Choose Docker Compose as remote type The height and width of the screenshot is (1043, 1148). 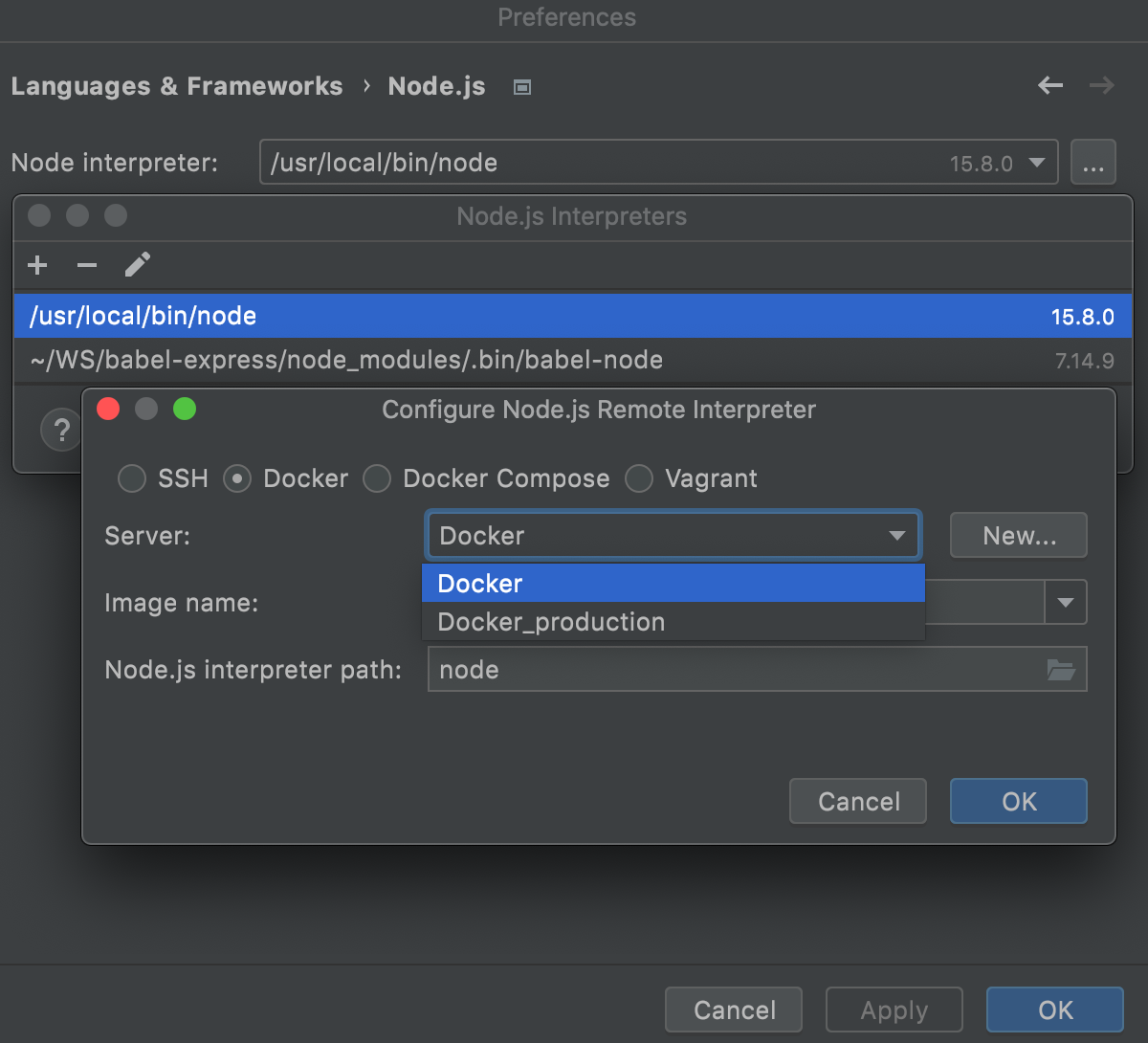377,478
